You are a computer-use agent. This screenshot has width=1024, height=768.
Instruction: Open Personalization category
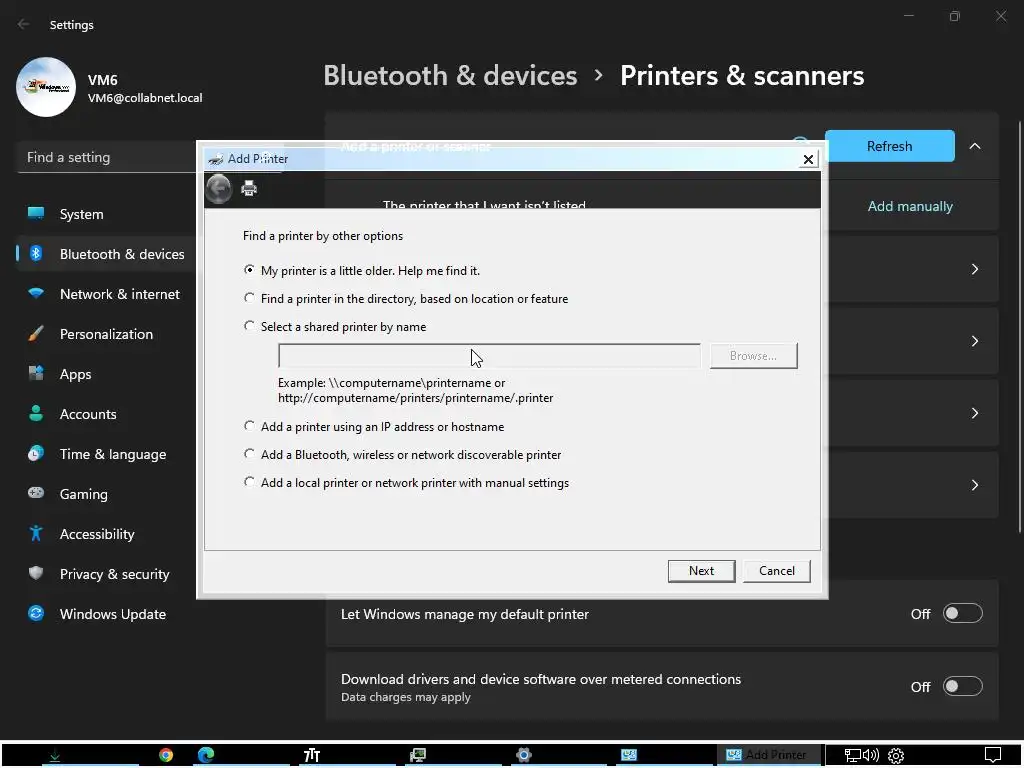pos(106,334)
